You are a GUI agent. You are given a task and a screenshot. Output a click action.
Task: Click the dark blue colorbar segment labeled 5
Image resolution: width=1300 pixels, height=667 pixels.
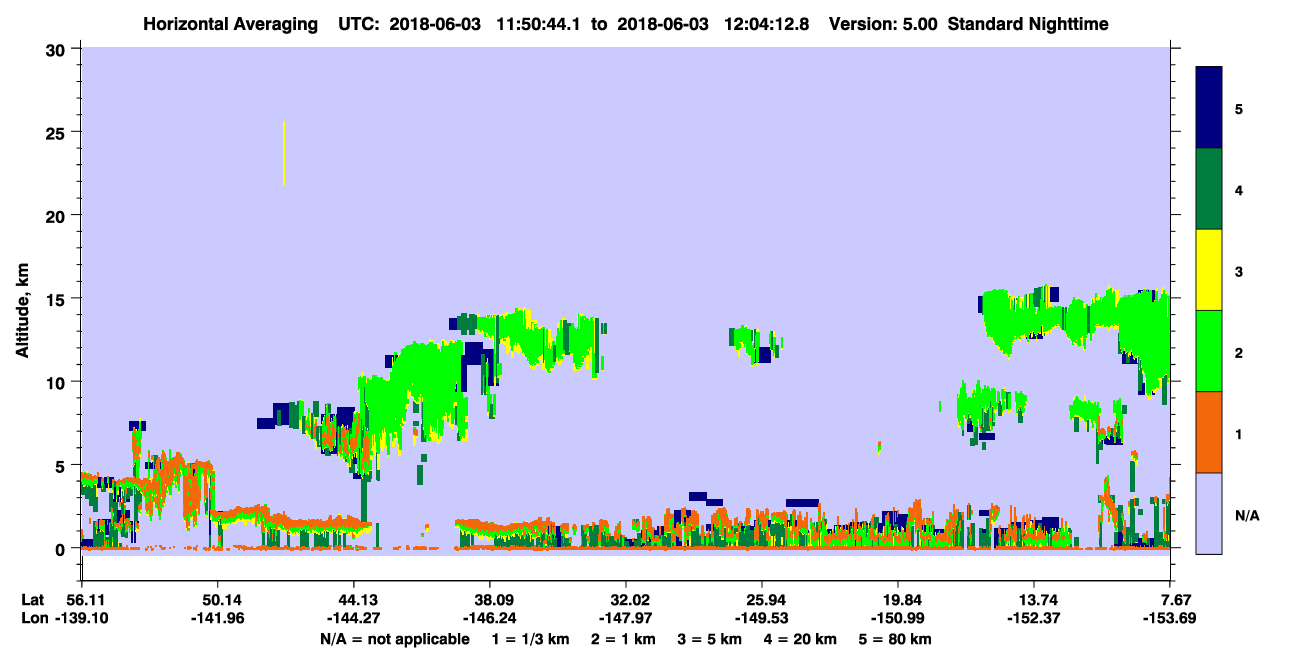(1209, 108)
